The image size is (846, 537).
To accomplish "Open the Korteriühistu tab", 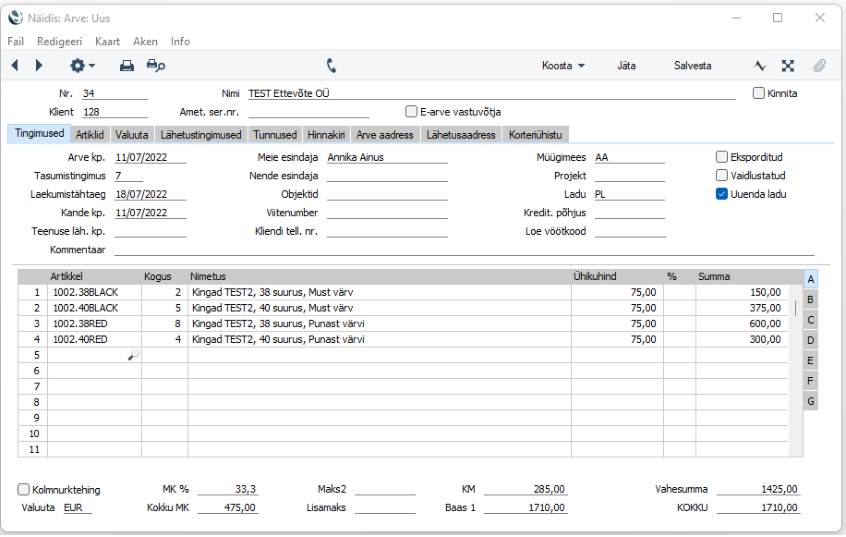I will pyautogui.click(x=535, y=135).
